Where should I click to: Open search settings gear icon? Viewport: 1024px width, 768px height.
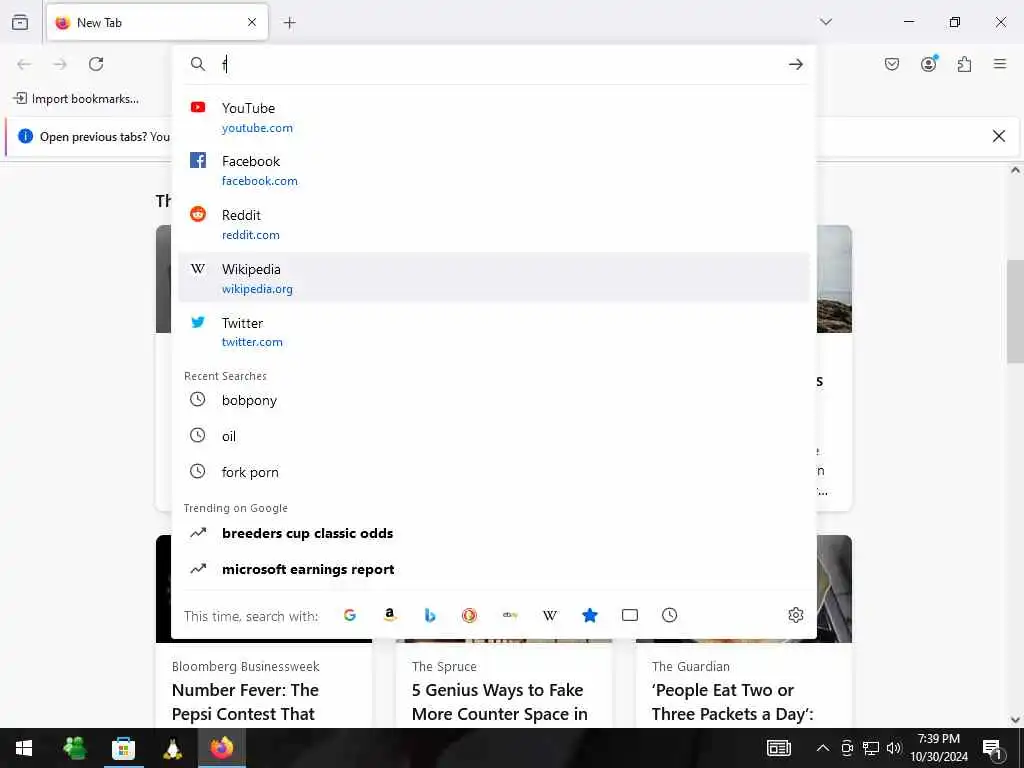(795, 615)
